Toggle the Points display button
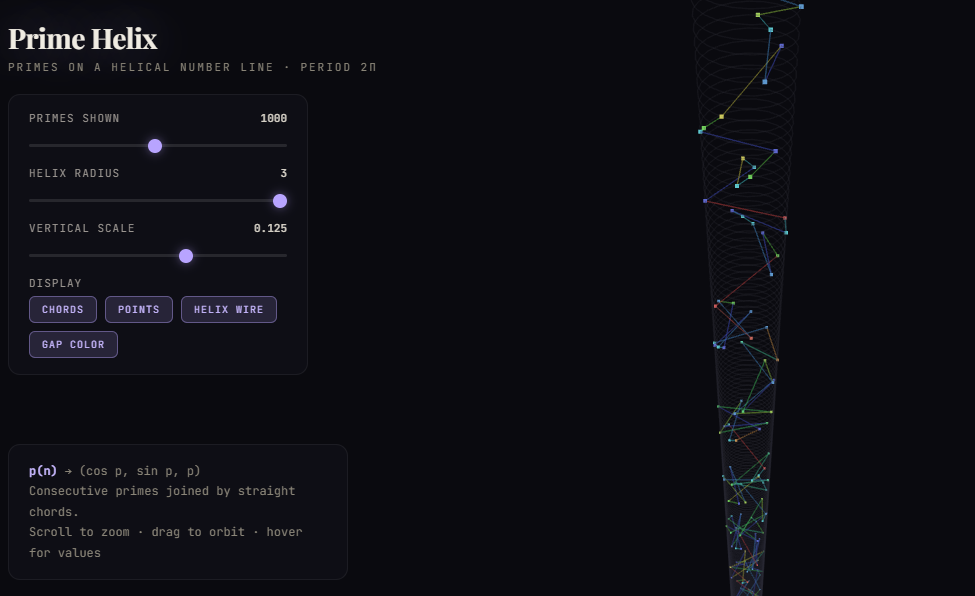975x596 pixels. pos(139,310)
